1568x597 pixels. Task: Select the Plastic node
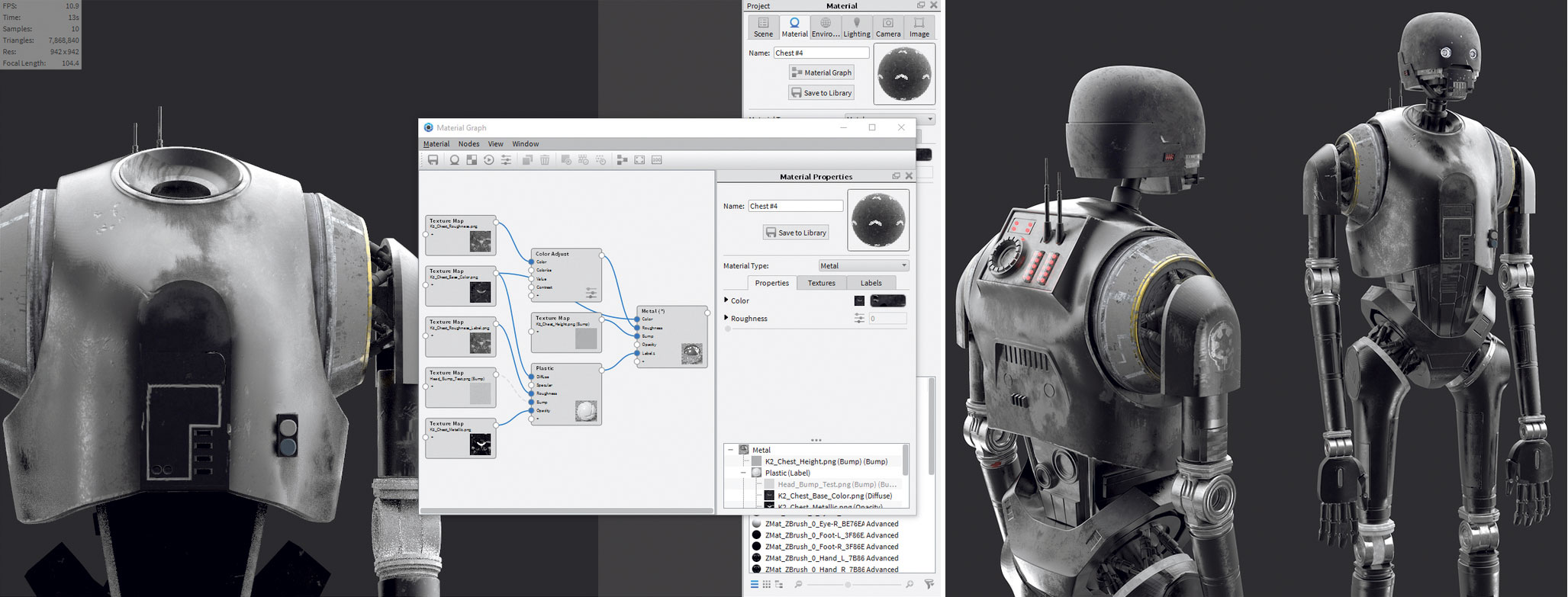pos(566,394)
